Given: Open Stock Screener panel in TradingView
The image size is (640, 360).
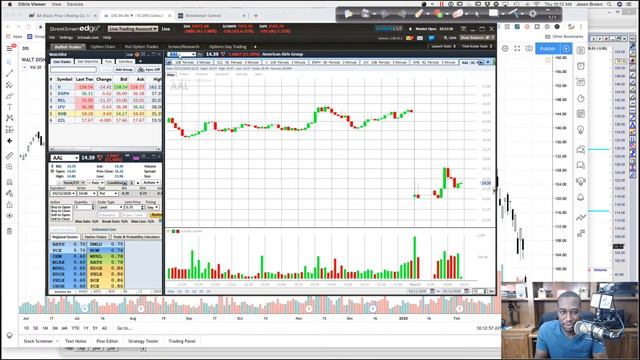Looking at the screenshot, I should pyautogui.click(x=38, y=341).
